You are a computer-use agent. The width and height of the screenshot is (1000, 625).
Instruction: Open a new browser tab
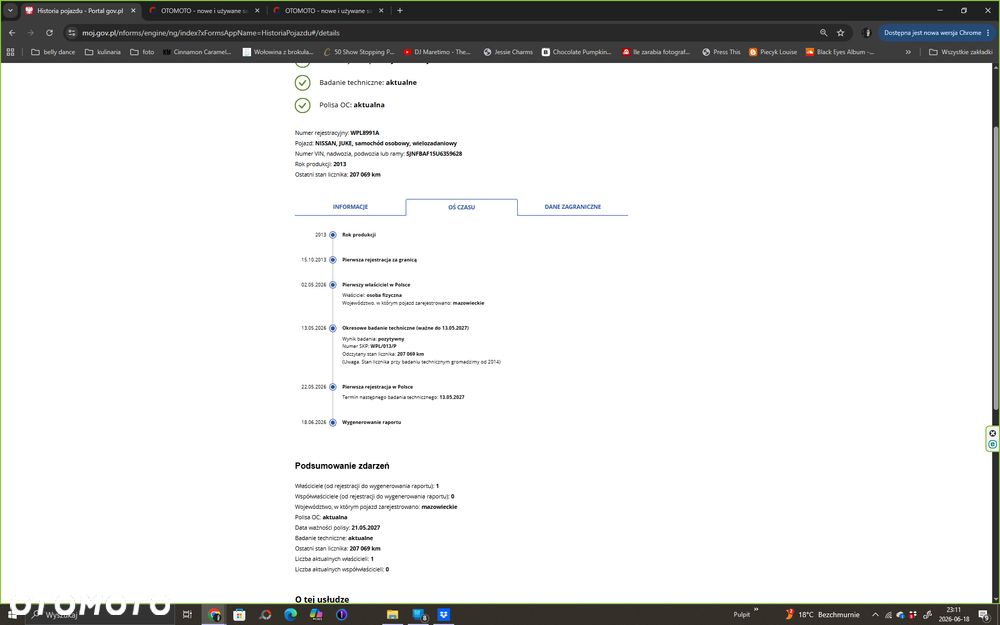[x=400, y=10]
